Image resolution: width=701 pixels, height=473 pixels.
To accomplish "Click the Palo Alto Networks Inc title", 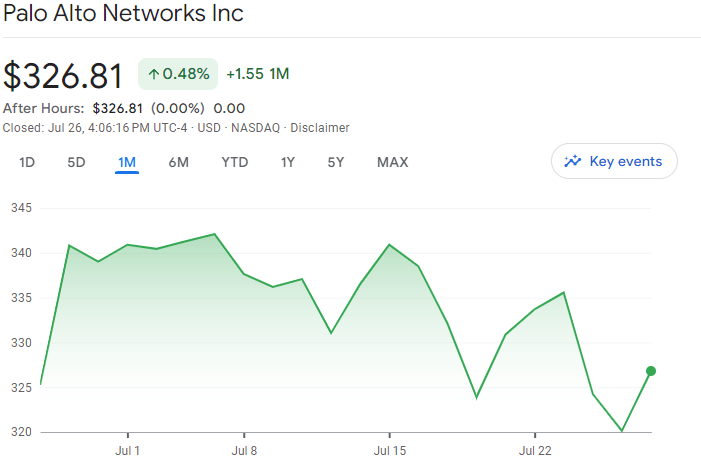I will pyautogui.click(x=124, y=14).
